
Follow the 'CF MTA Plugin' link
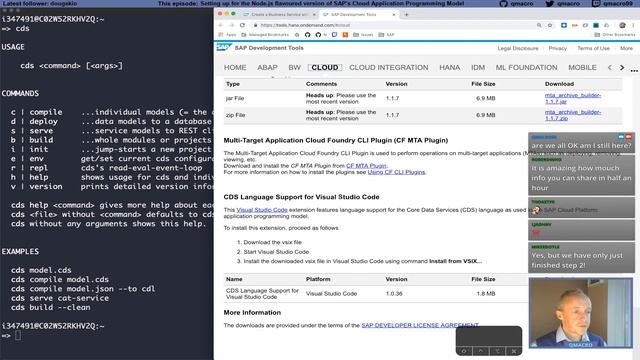click(x=366, y=166)
